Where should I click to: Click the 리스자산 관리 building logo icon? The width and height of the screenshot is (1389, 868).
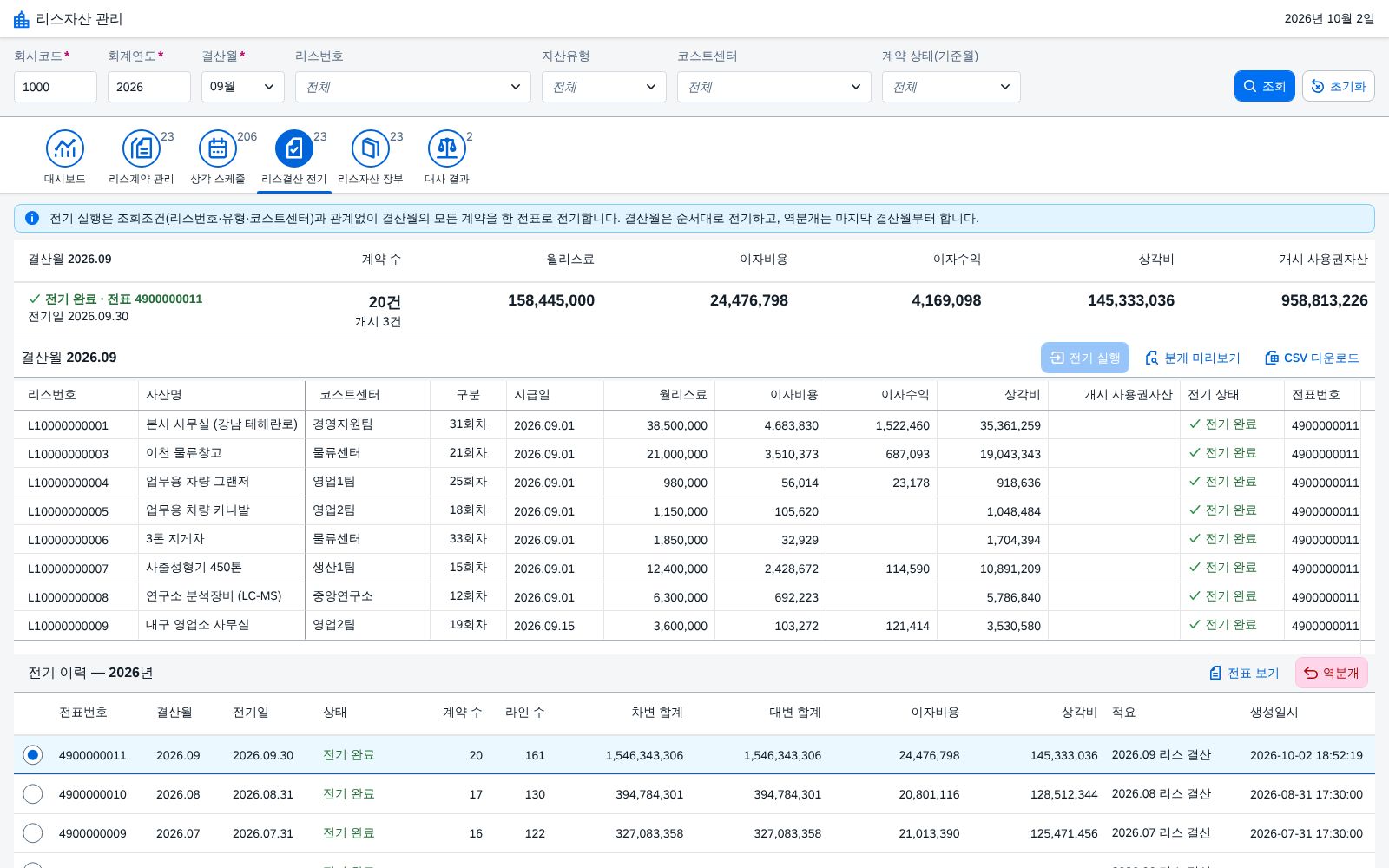[x=22, y=19]
